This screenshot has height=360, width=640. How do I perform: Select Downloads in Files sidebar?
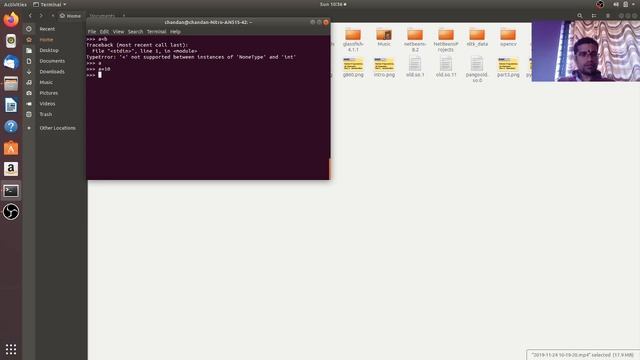click(x=52, y=71)
